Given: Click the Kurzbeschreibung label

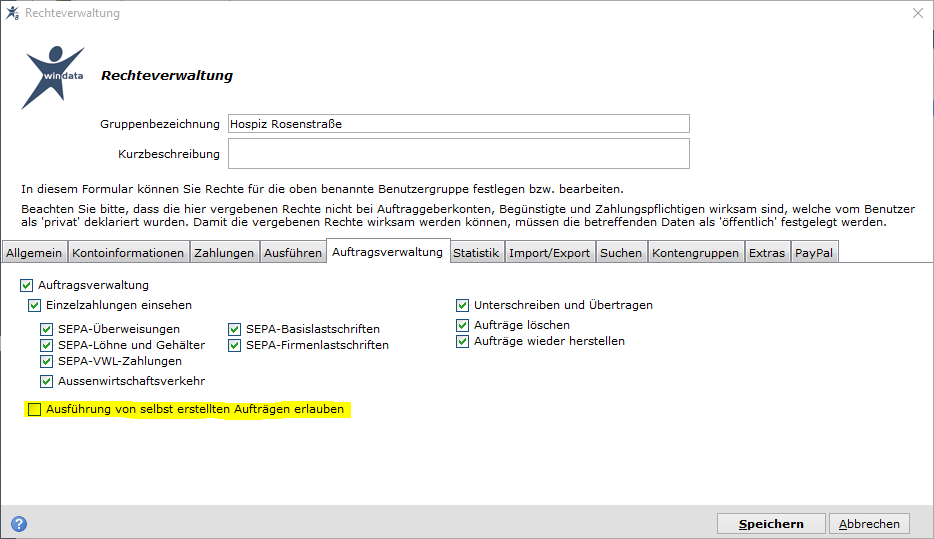Looking at the screenshot, I should tap(169, 154).
